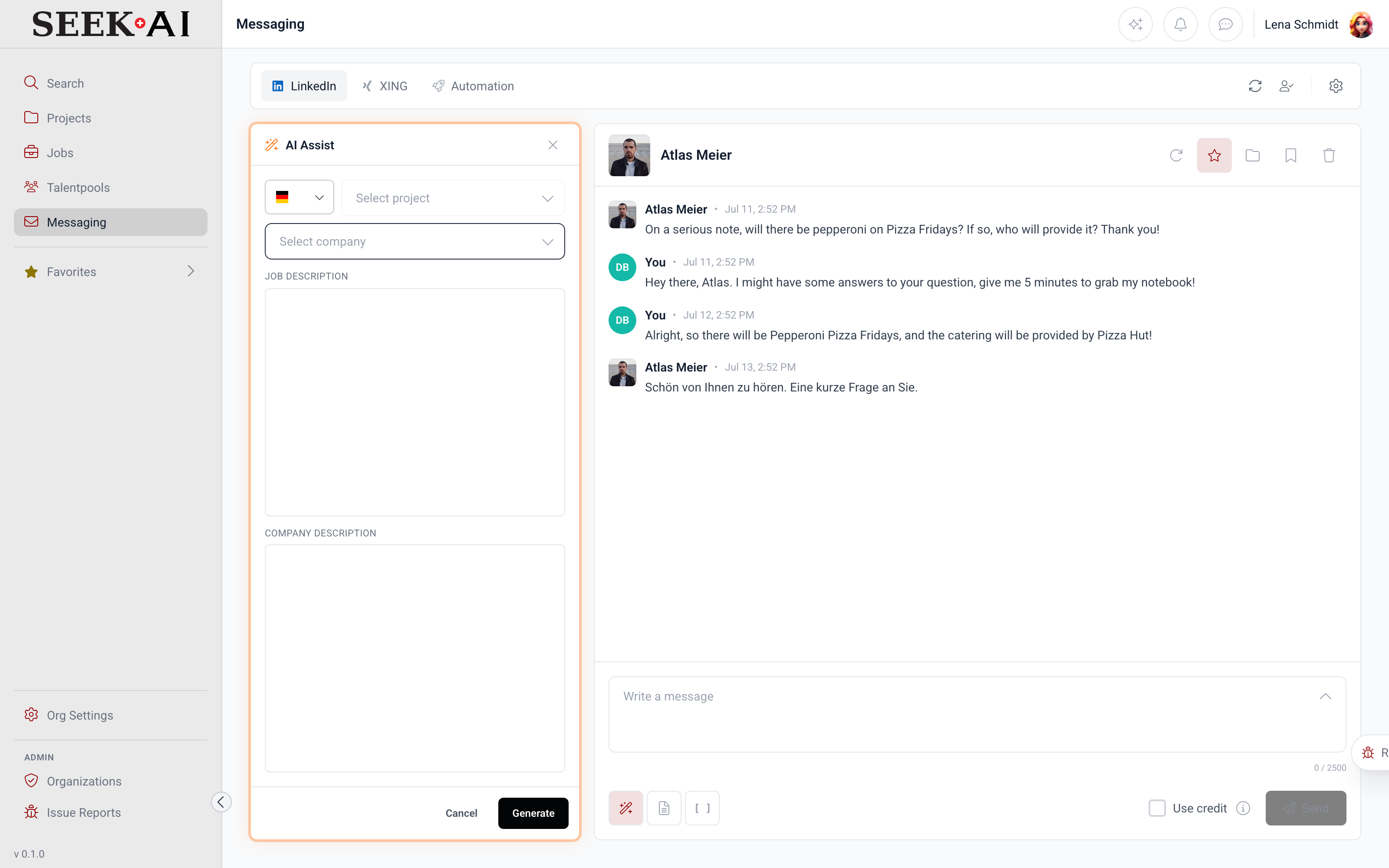Switch to the XING tab

[x=385, y=86]
